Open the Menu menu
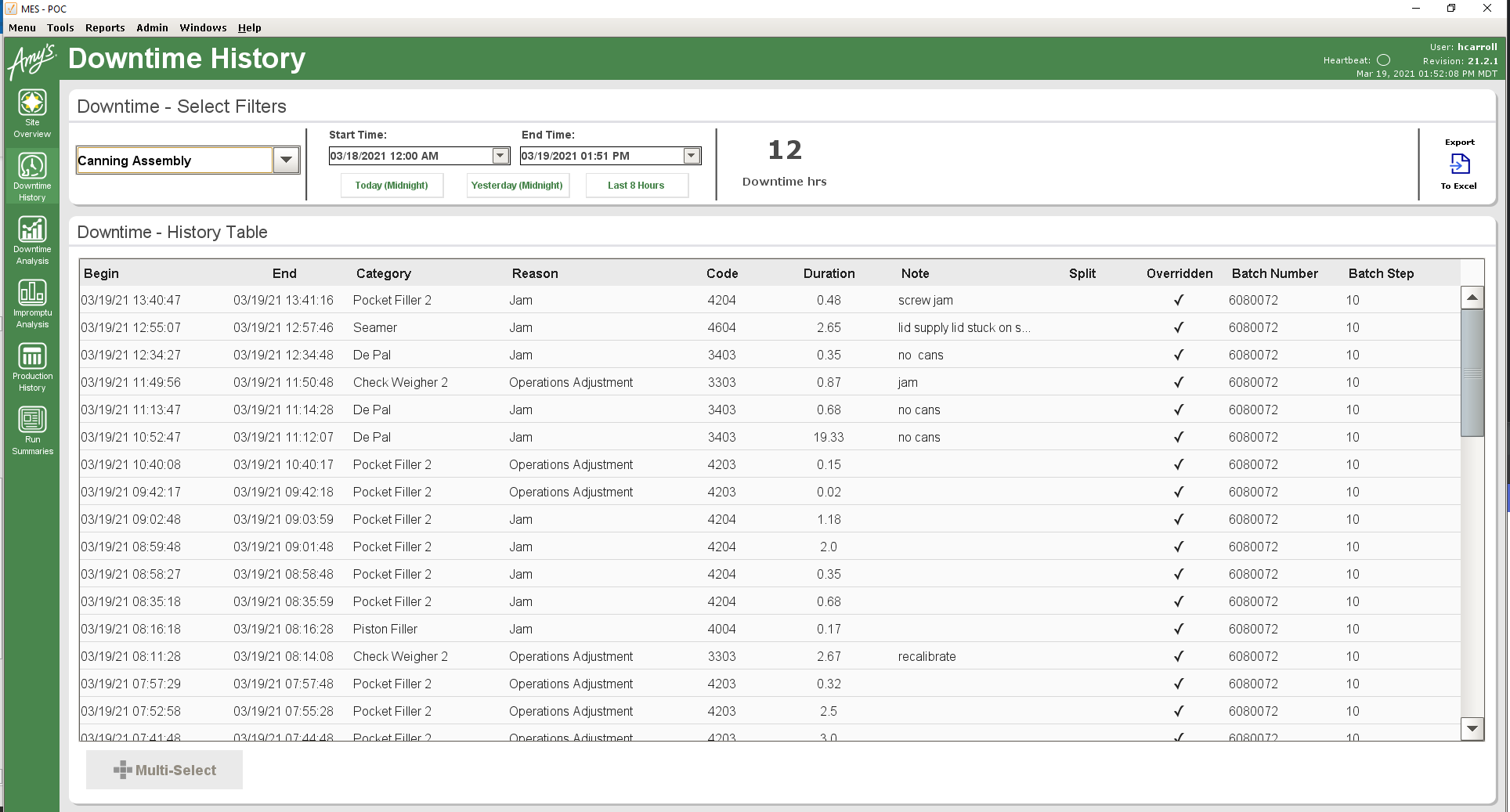This screenshot has width=1510, height=812. 22,27
